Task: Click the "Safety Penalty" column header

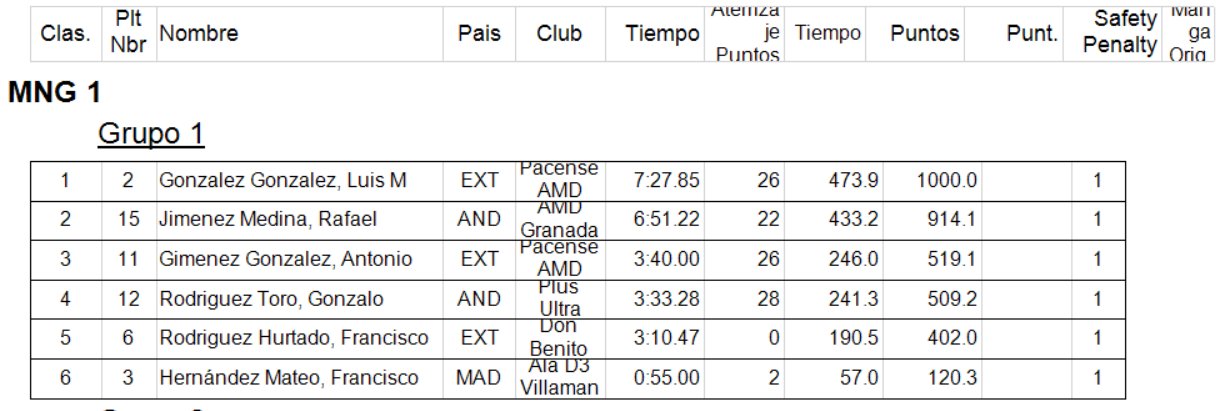Action: click(x=1125, y=33)
